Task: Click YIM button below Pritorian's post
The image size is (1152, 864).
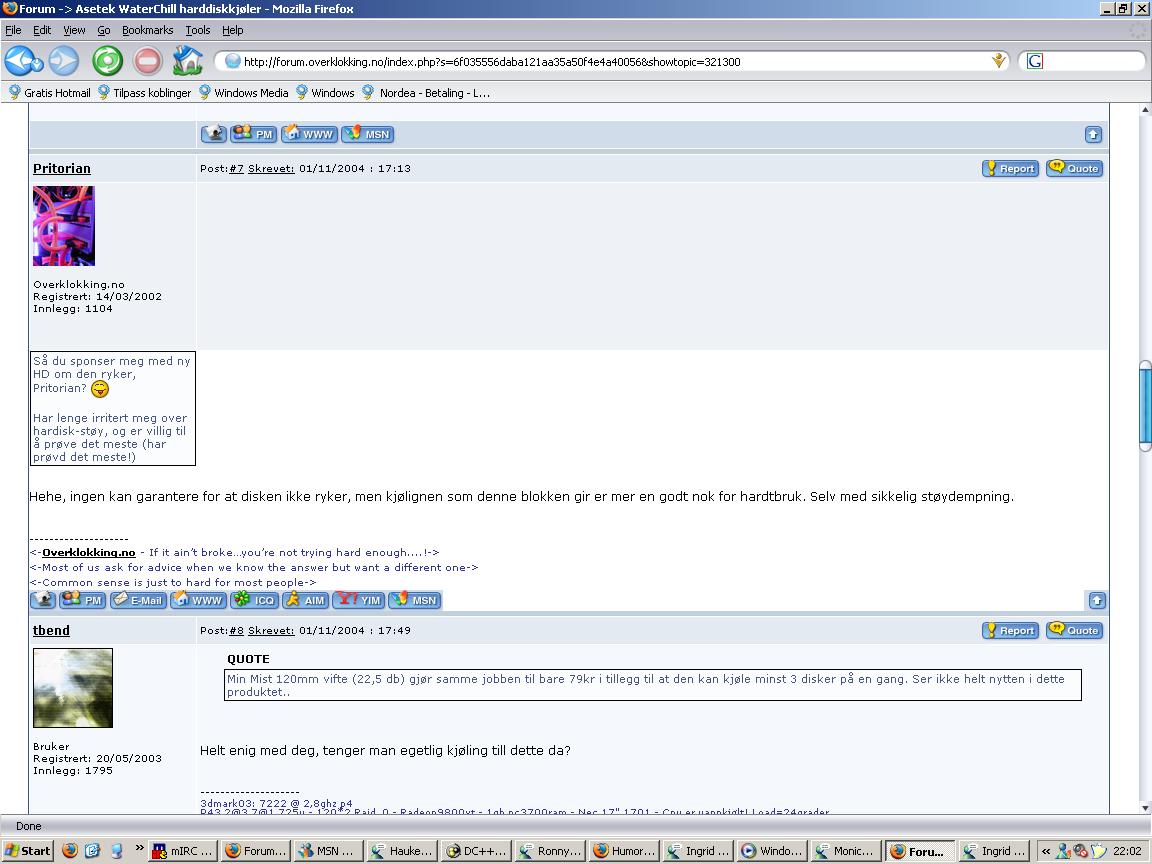Action: tap(359, 600)
